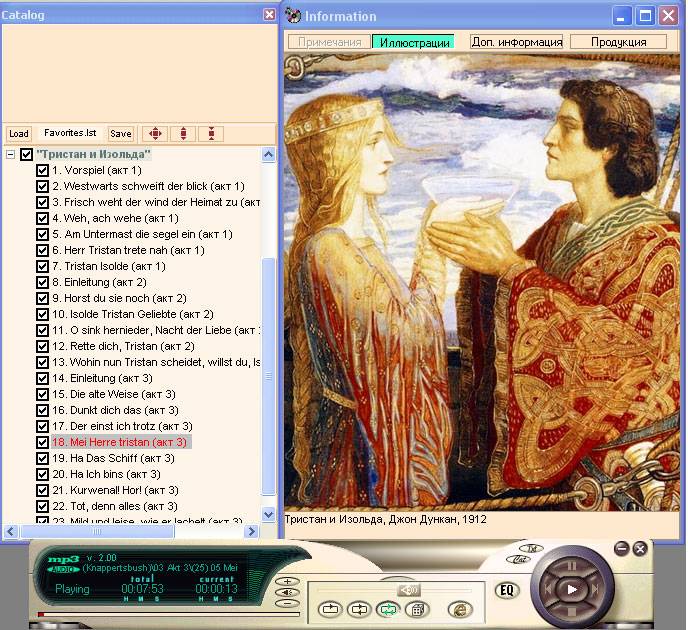Viewport: 688px width, 630px height.
Task: Select track 19. Ha Das Schiff
Action: 113,458
